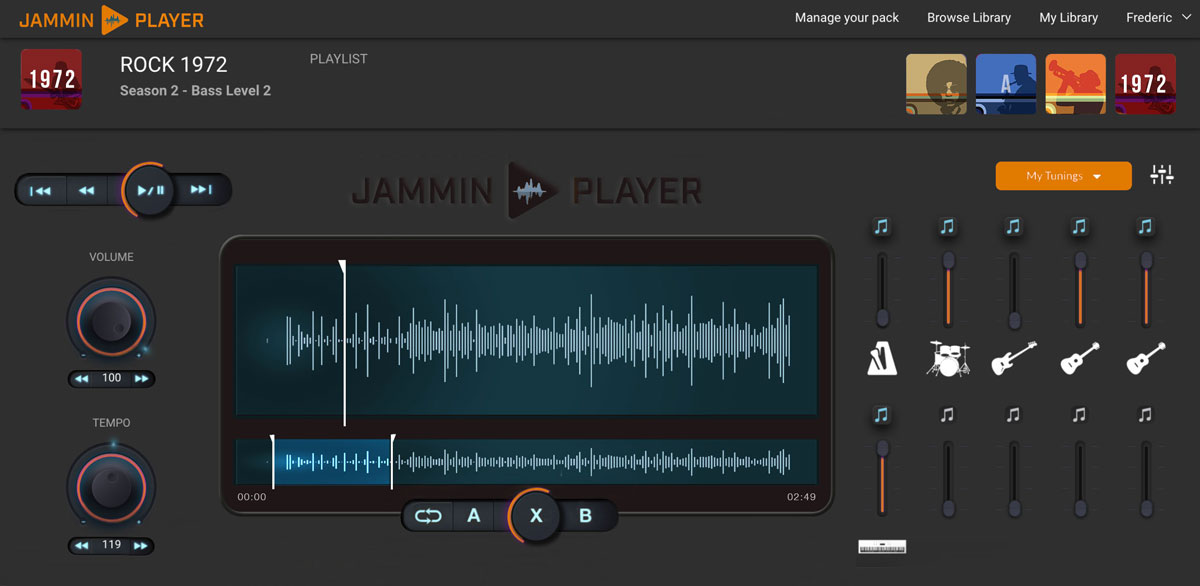Image resolution: width=1200 pixels, height=586 pixels.
Task: Toggle the loop button
Action: pyautogui.click(x=428, y=516)
